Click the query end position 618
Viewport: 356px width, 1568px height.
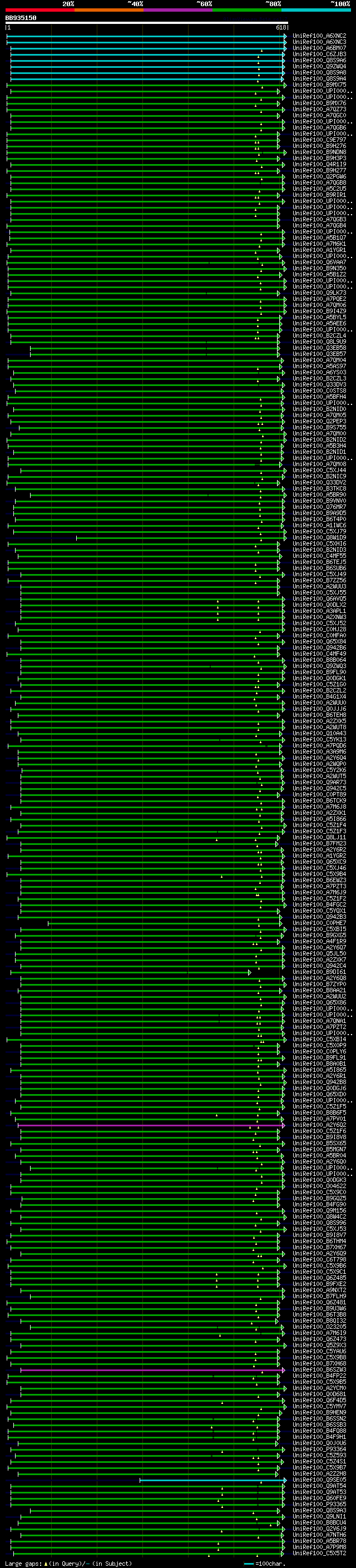coord(281,27)
